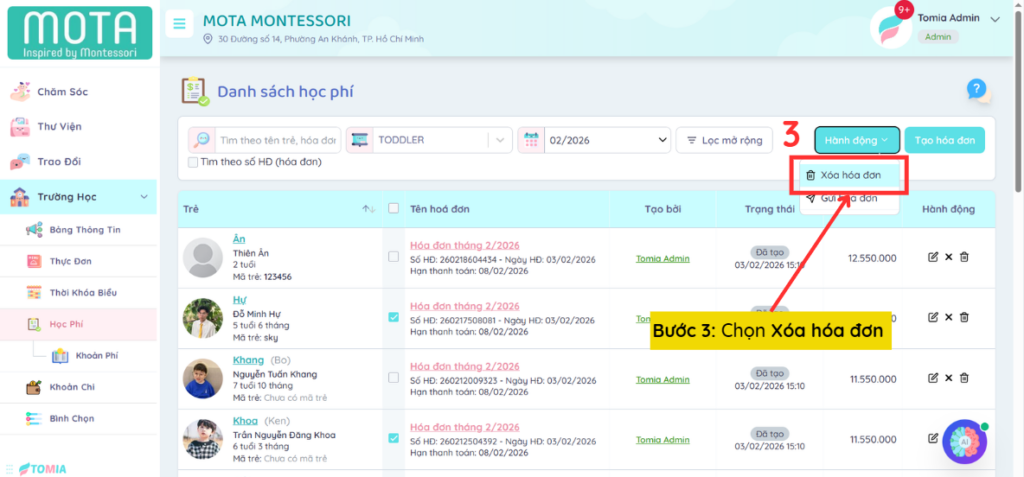Open the TODDLER class dropdown

click(x=430, y=141)
